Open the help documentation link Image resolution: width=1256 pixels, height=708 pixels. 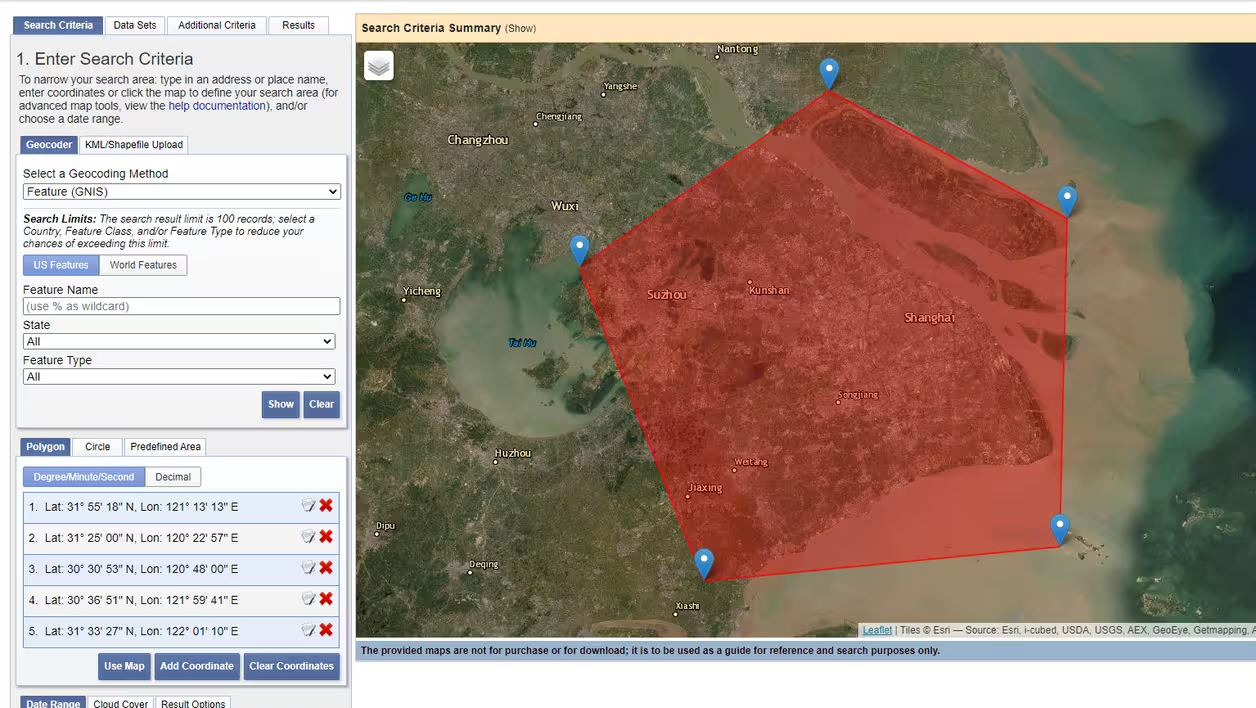tap(217, 106)
